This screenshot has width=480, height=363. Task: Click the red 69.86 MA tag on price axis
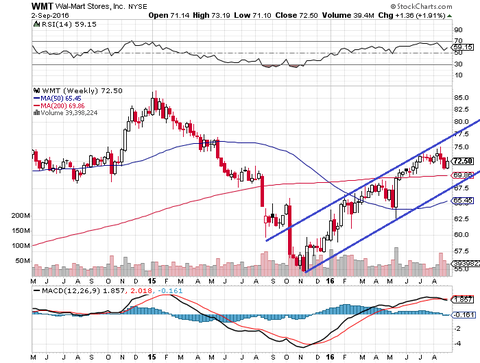click(463, 175)
